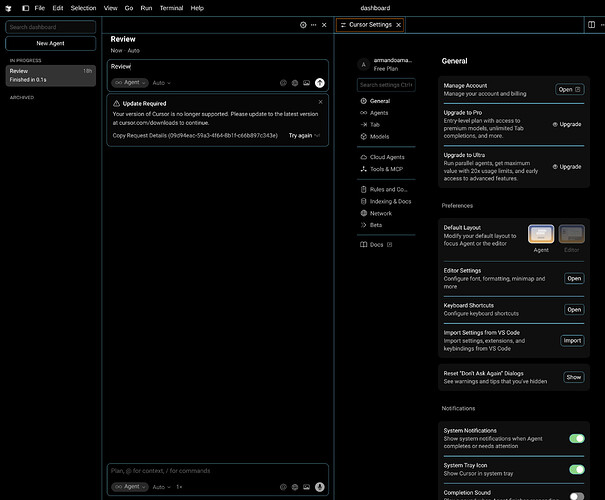Image resolution: width=605 pixels, height=500 pixels.
Task: Click the account avatar labeled A
Action: [x=363, y=64]
